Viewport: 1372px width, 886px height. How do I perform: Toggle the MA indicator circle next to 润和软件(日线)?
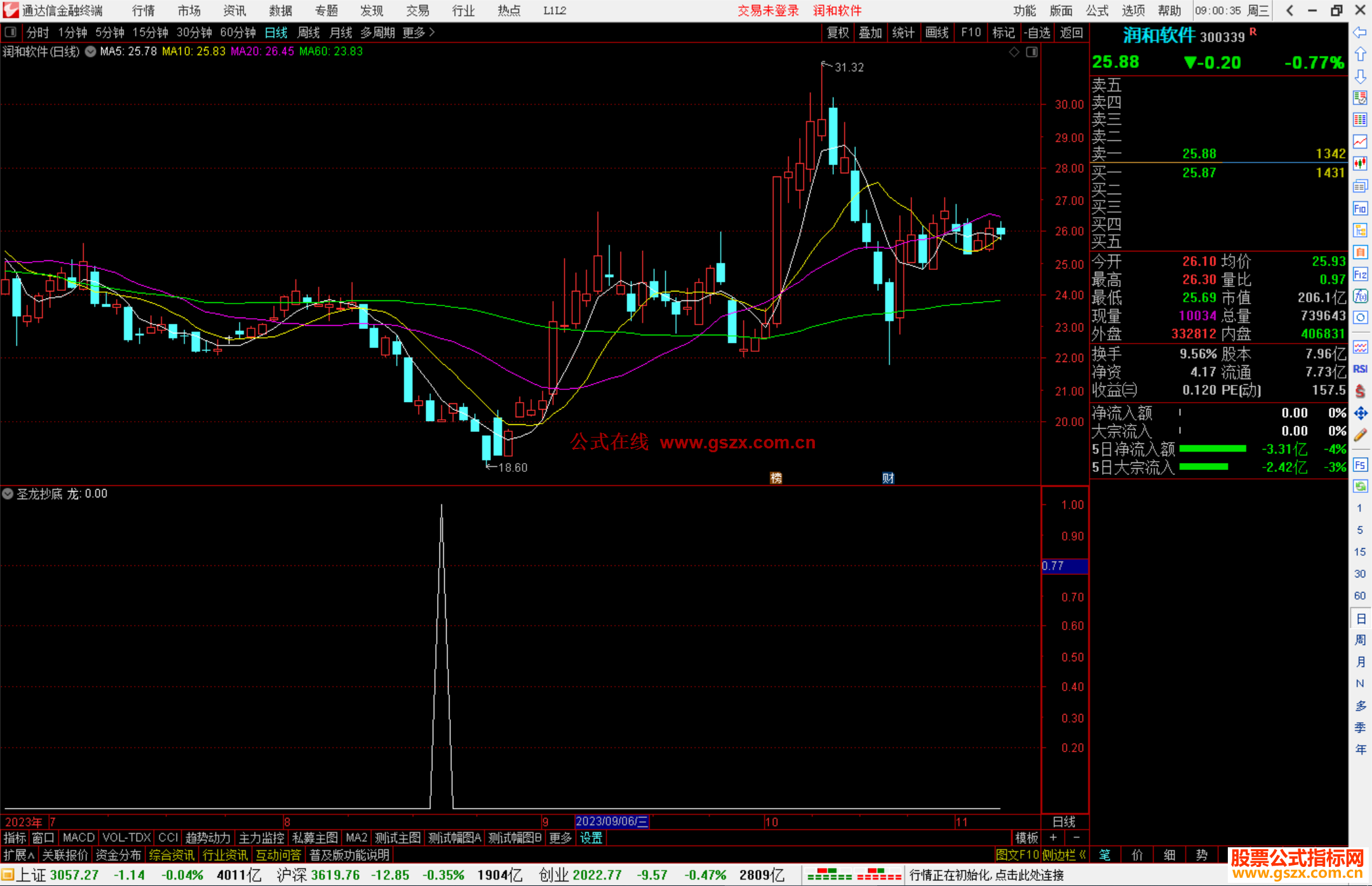pyautogui.click(x=90, y=51)
